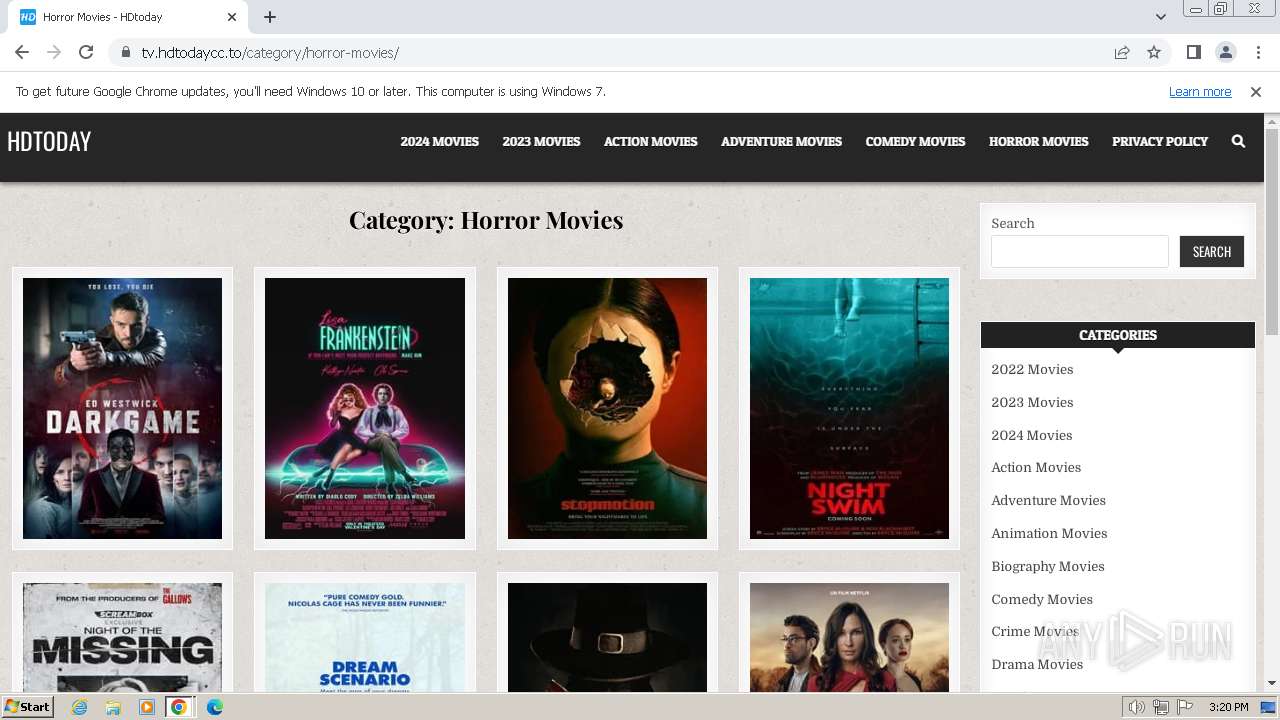Open the Chrome profile avatar
Screen dimensions: 1280x720
1225,52
